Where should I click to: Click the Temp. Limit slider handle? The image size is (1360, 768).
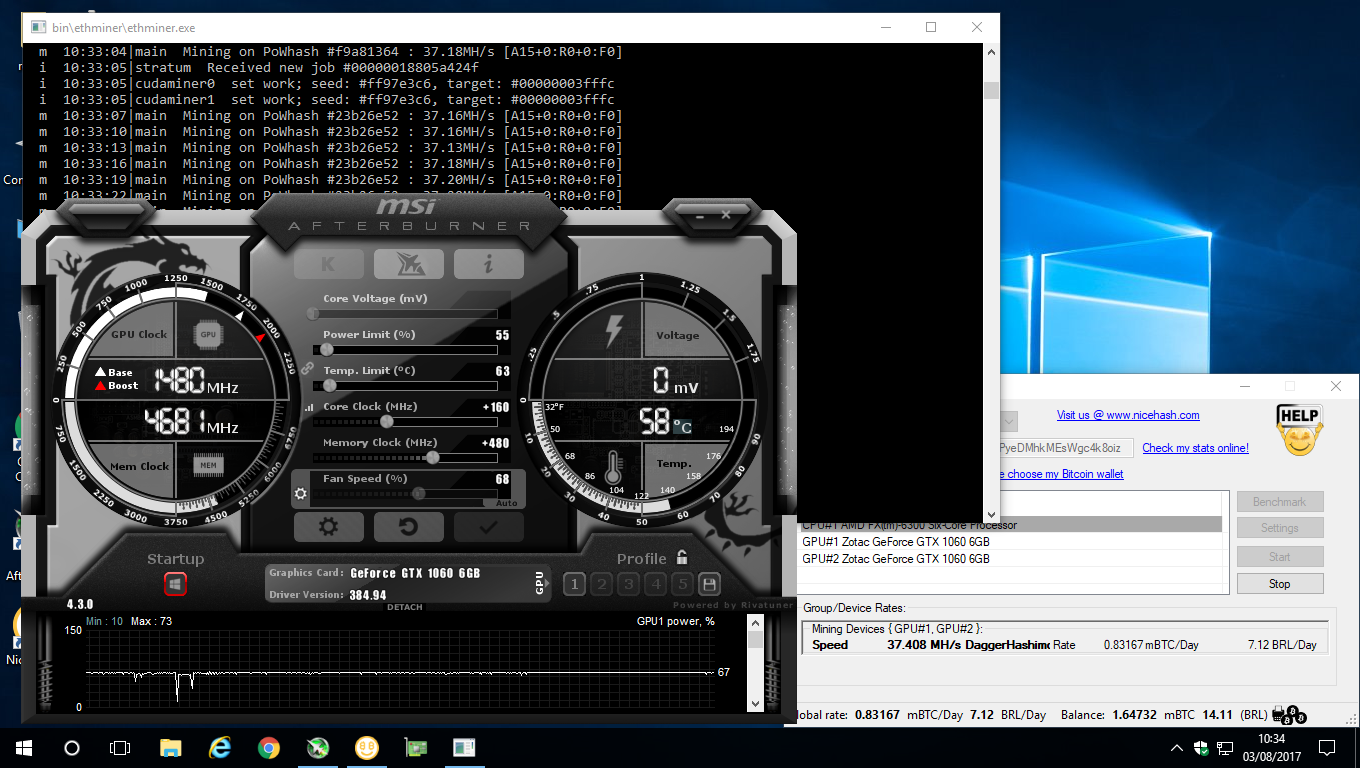tap(330, 386)
